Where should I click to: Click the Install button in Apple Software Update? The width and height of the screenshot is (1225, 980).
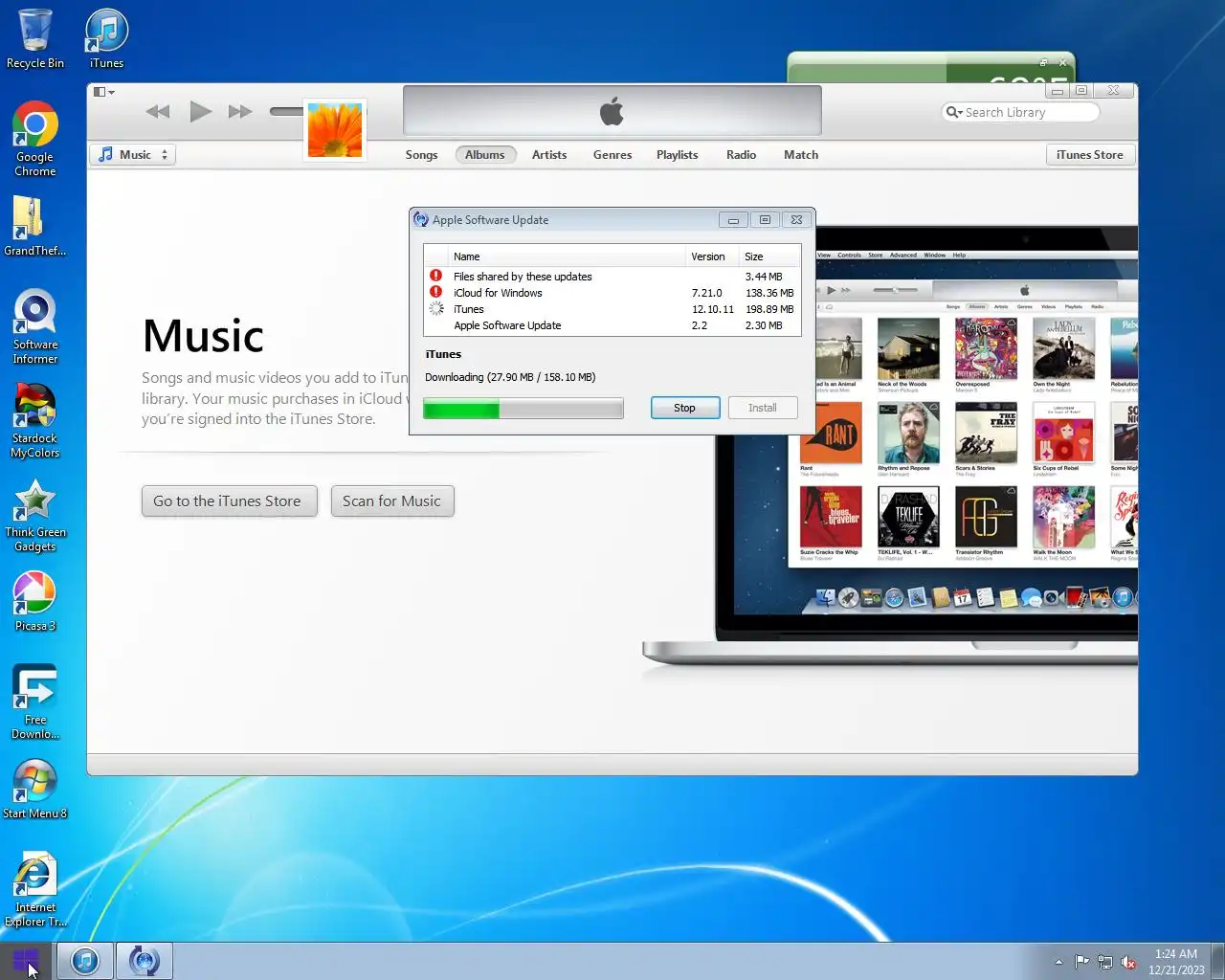(x=763, y=408)
